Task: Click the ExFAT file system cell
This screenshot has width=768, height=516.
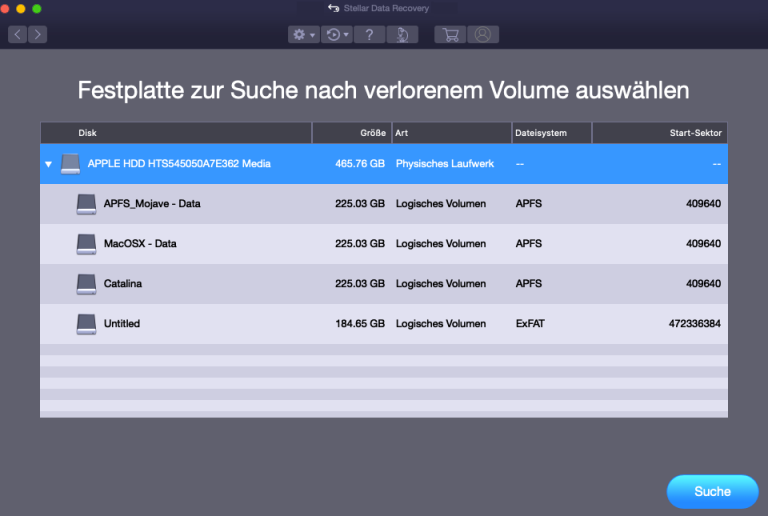Action: [x=530, y=324]
